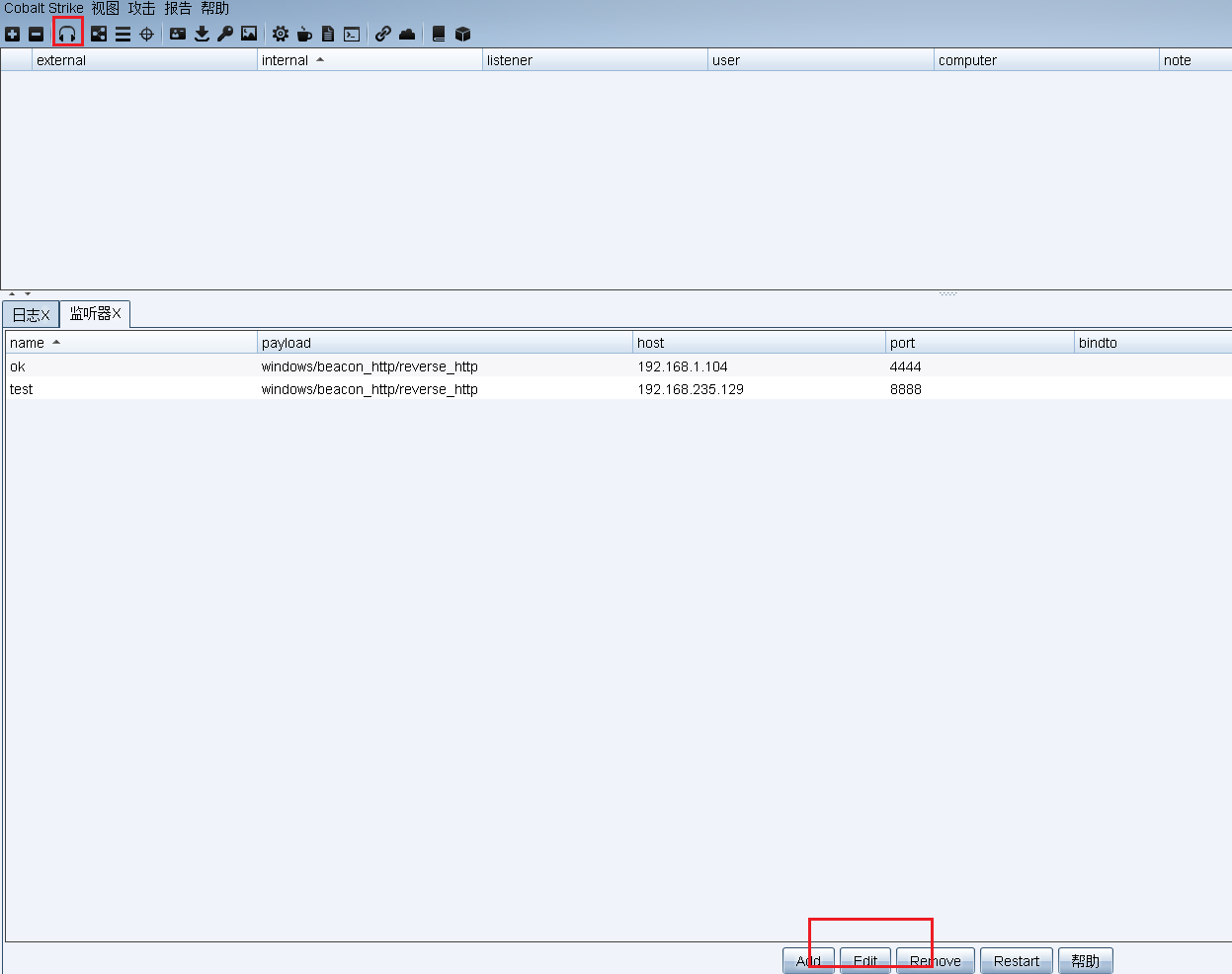
Task: Collapse the pane with up arrow on divider
Action: (12, 293)
